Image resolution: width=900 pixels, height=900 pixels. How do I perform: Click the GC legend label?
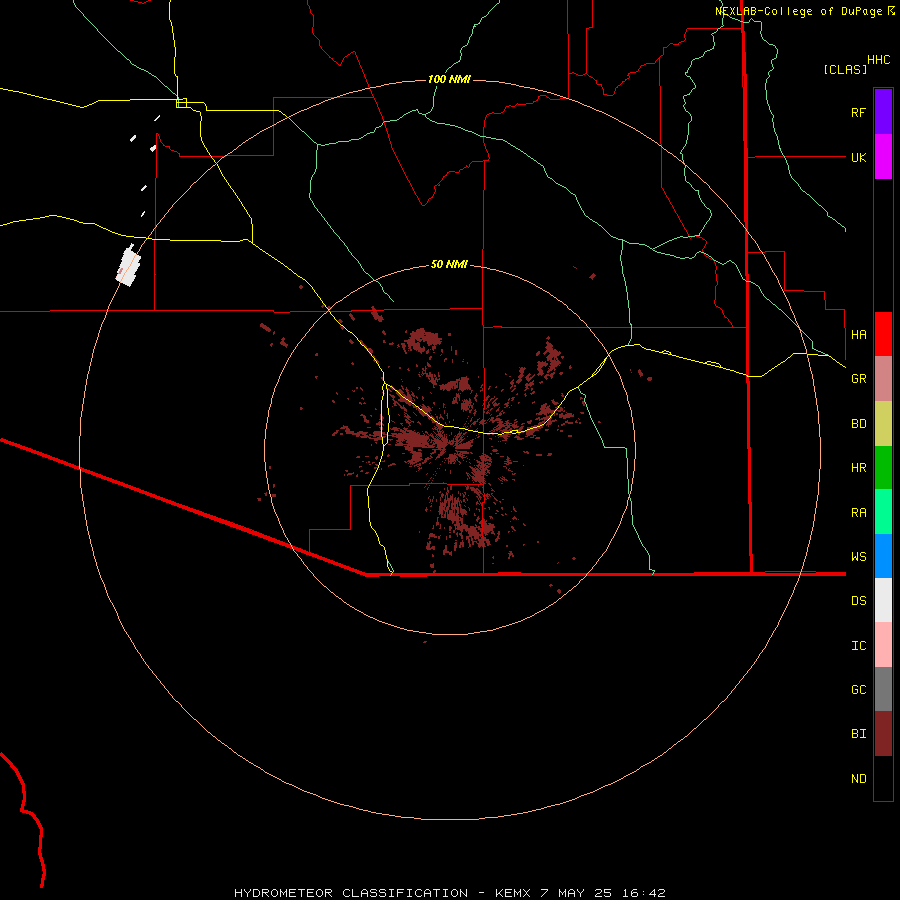coord(858,690)
